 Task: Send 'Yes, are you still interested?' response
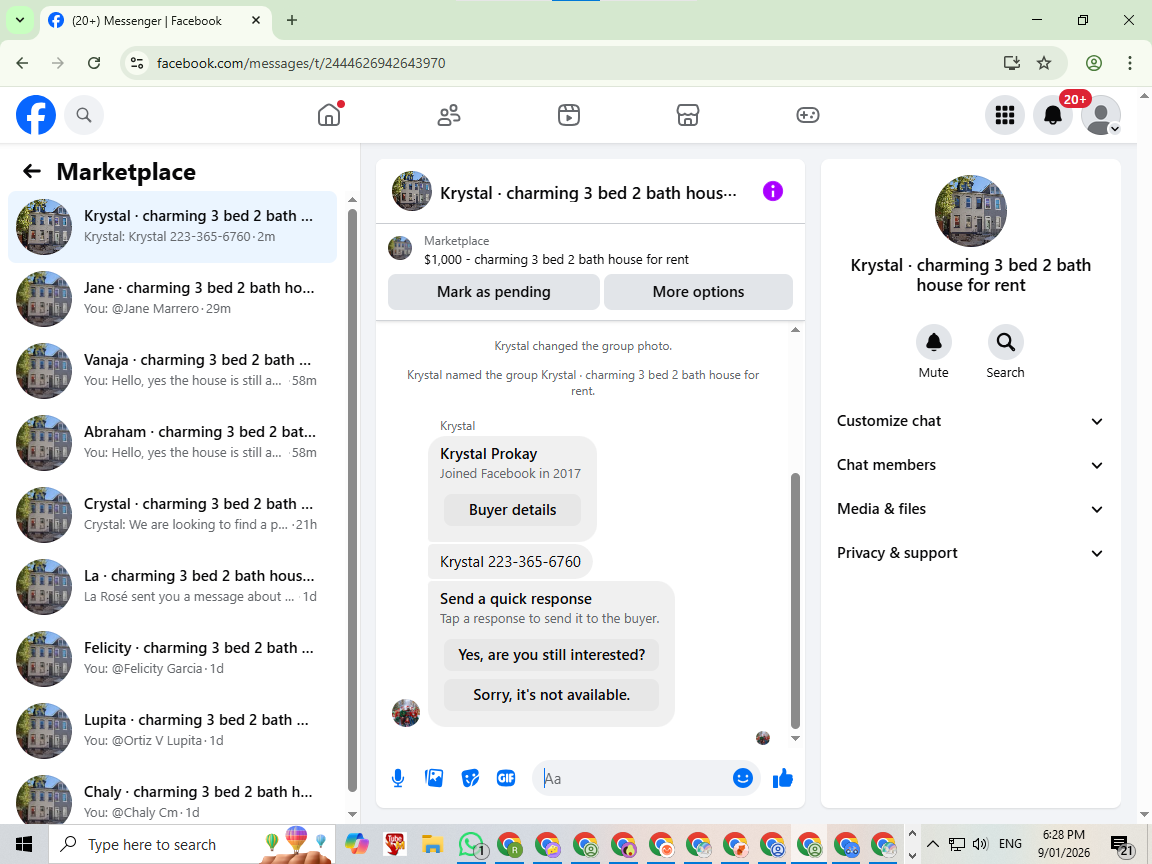(x=551, y=655)
